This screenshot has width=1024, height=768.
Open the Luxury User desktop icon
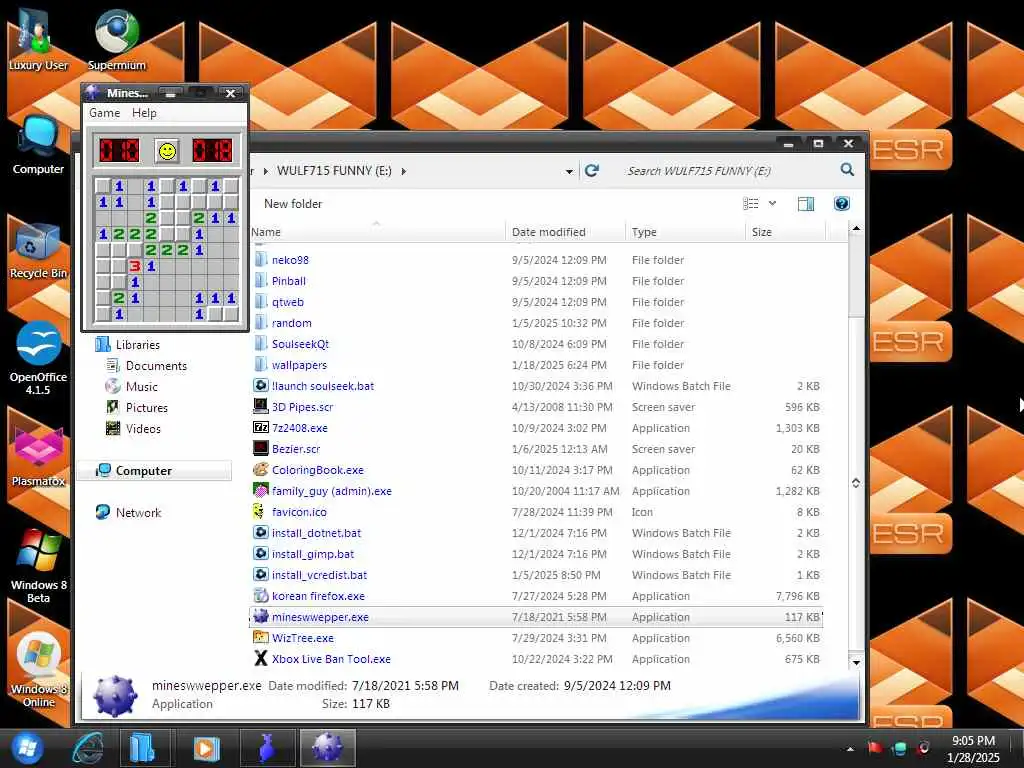[38, 40]
